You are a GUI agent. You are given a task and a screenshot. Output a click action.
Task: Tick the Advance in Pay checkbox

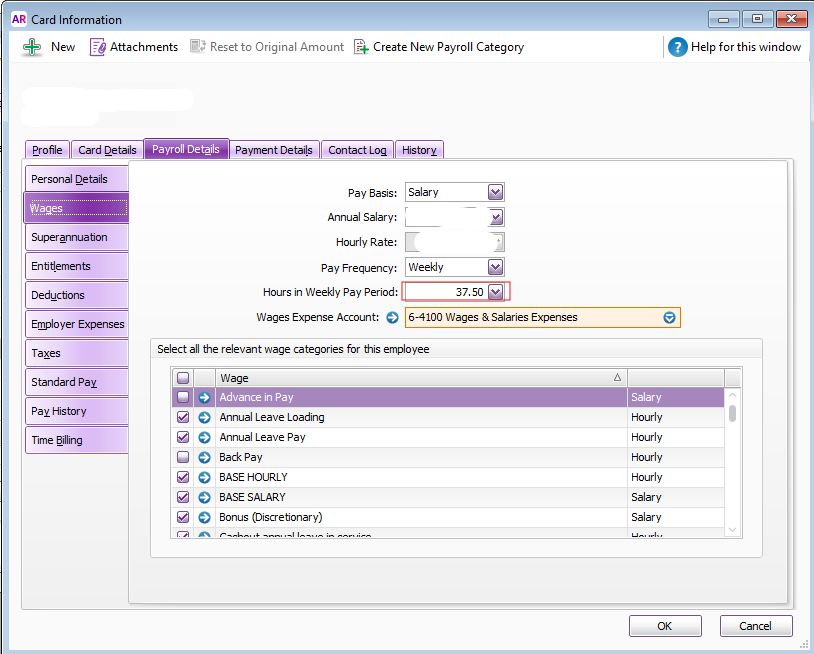[x=182, y=397]
